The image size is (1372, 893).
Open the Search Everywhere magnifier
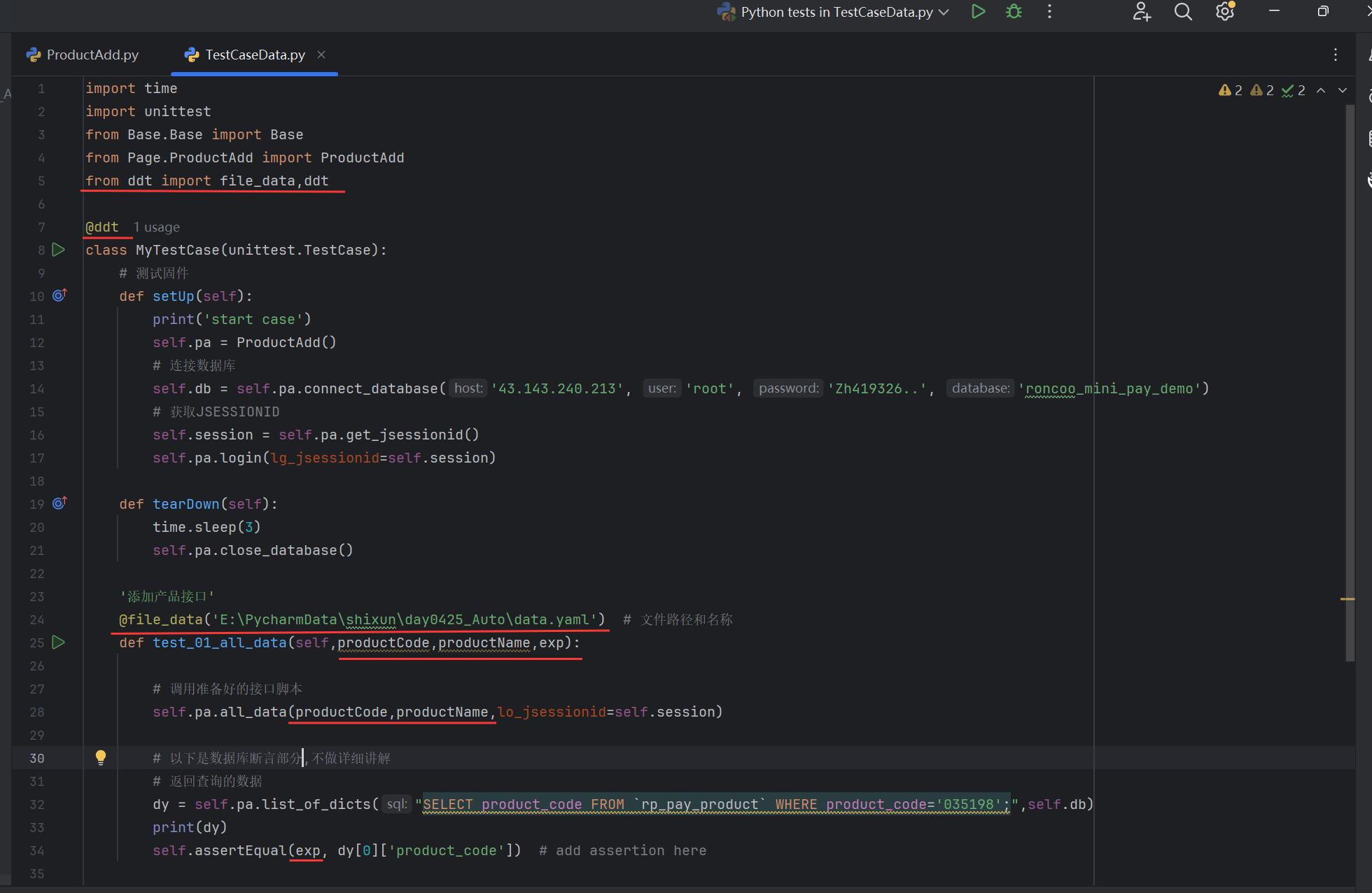point(1182,12)
